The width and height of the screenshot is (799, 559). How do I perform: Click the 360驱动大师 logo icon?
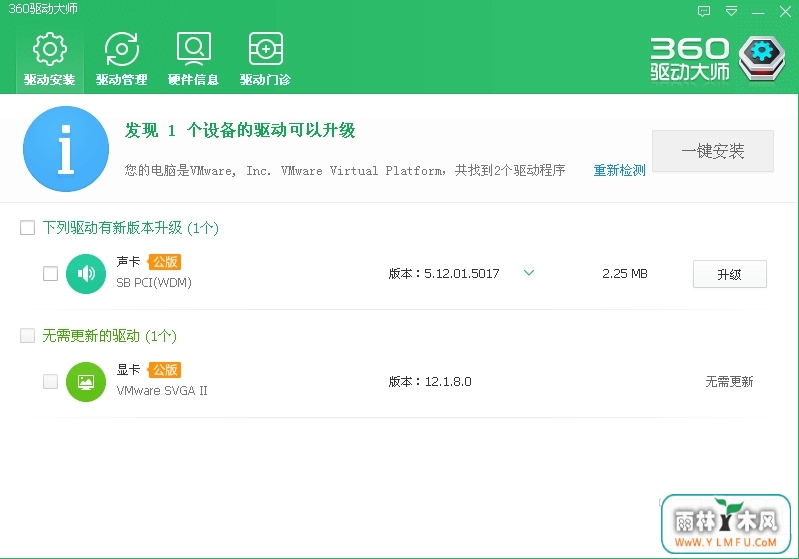click(x=762, y=58)
